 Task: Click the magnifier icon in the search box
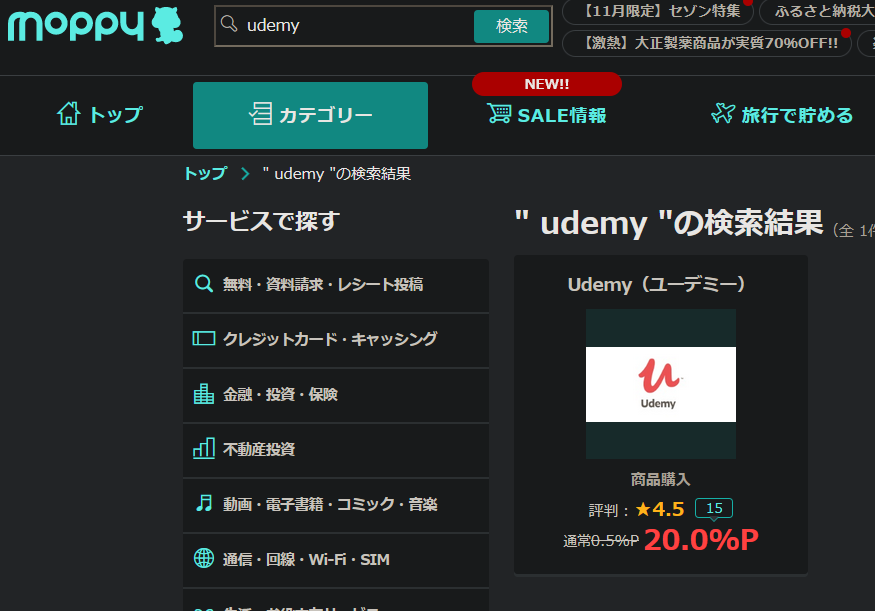tap(229, 24)
